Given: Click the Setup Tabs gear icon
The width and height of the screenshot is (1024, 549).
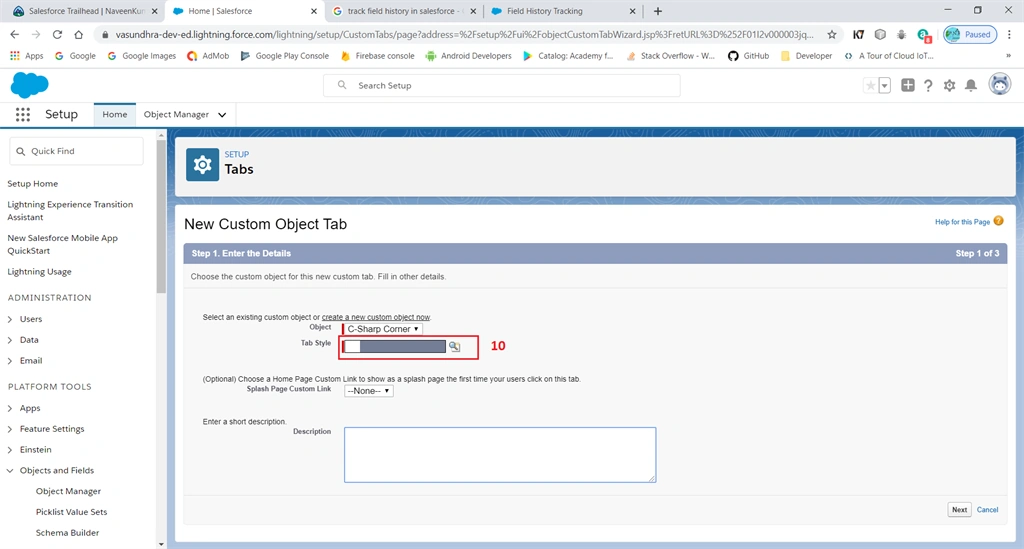Looking at the screenshot, I should (x=202, y=165).
